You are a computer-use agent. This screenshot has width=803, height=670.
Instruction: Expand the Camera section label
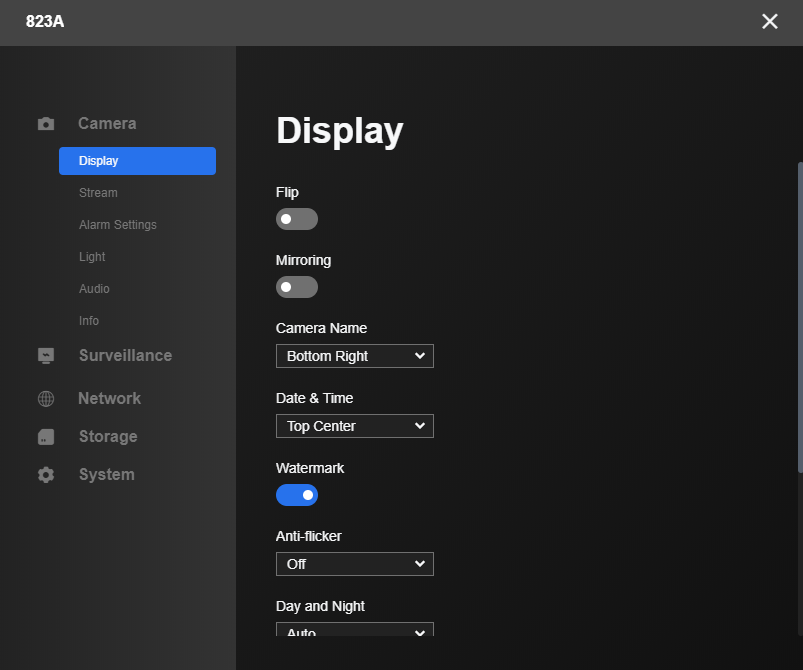coord(107,123)
